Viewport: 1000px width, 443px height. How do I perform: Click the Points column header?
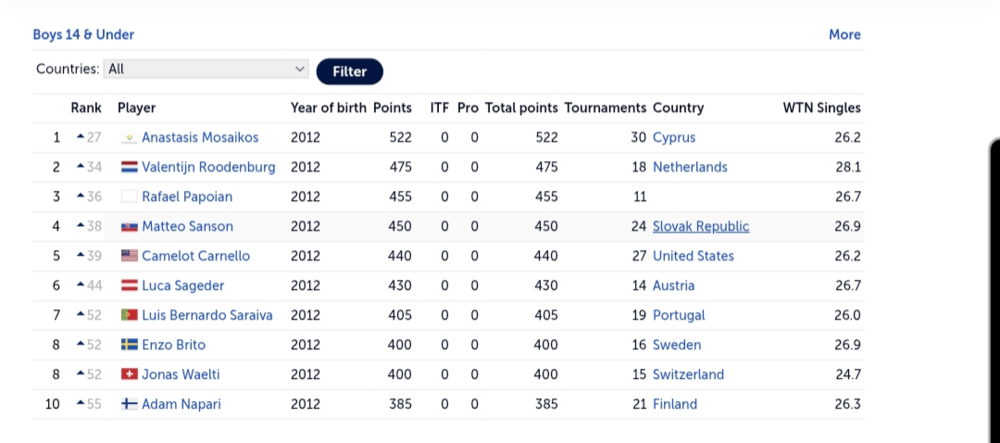pos(392,108)
